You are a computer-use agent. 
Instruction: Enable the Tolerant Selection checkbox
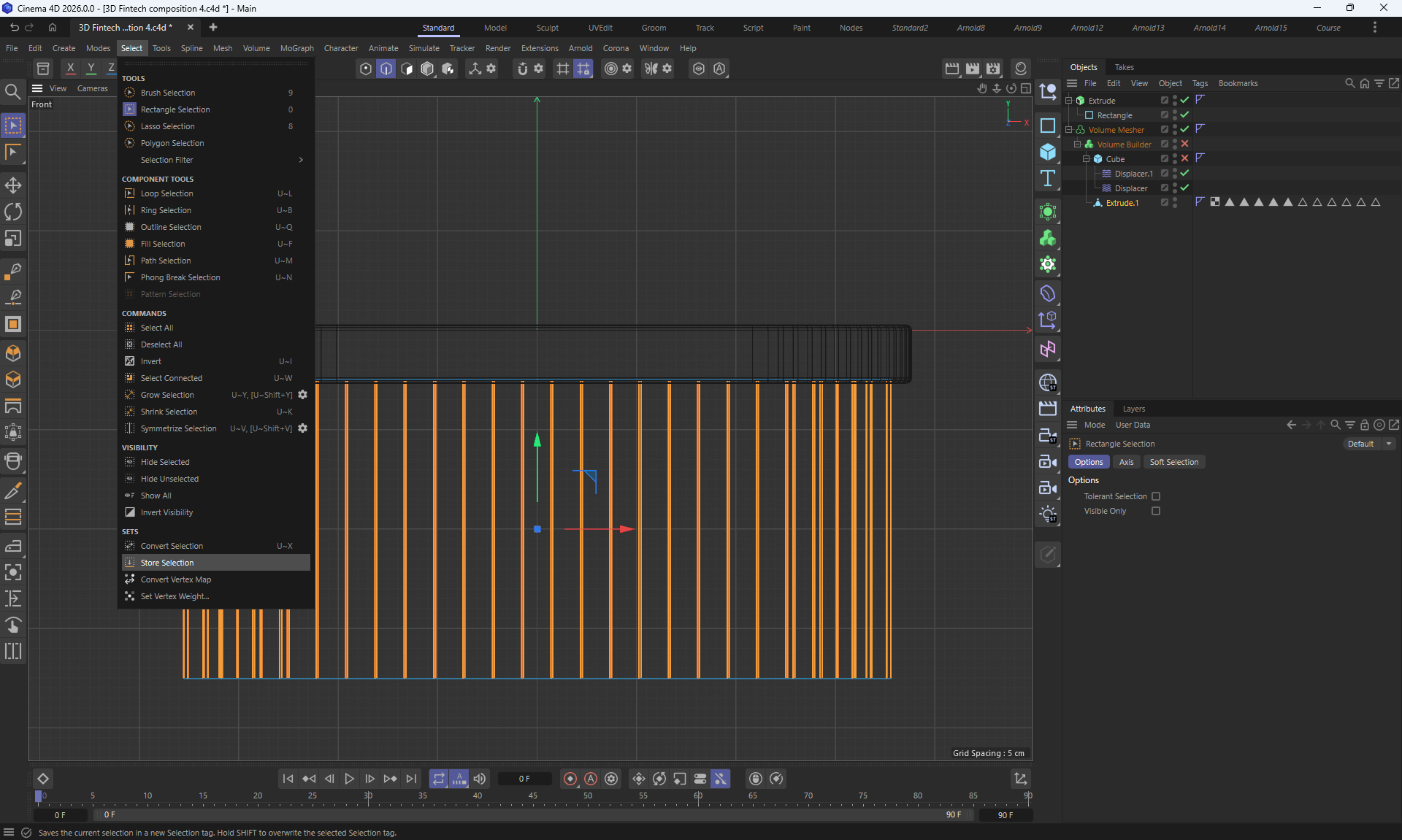tap(1156, 496)
